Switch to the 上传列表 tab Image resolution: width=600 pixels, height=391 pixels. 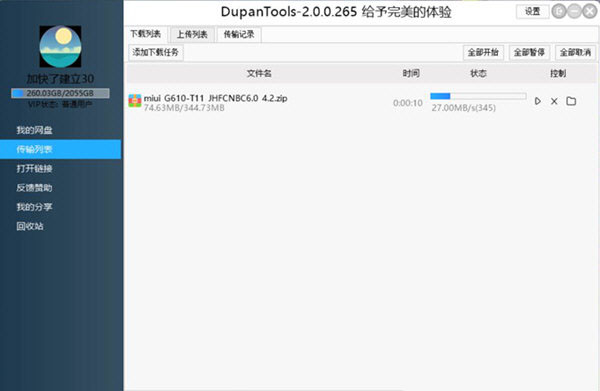click(192, 34)
